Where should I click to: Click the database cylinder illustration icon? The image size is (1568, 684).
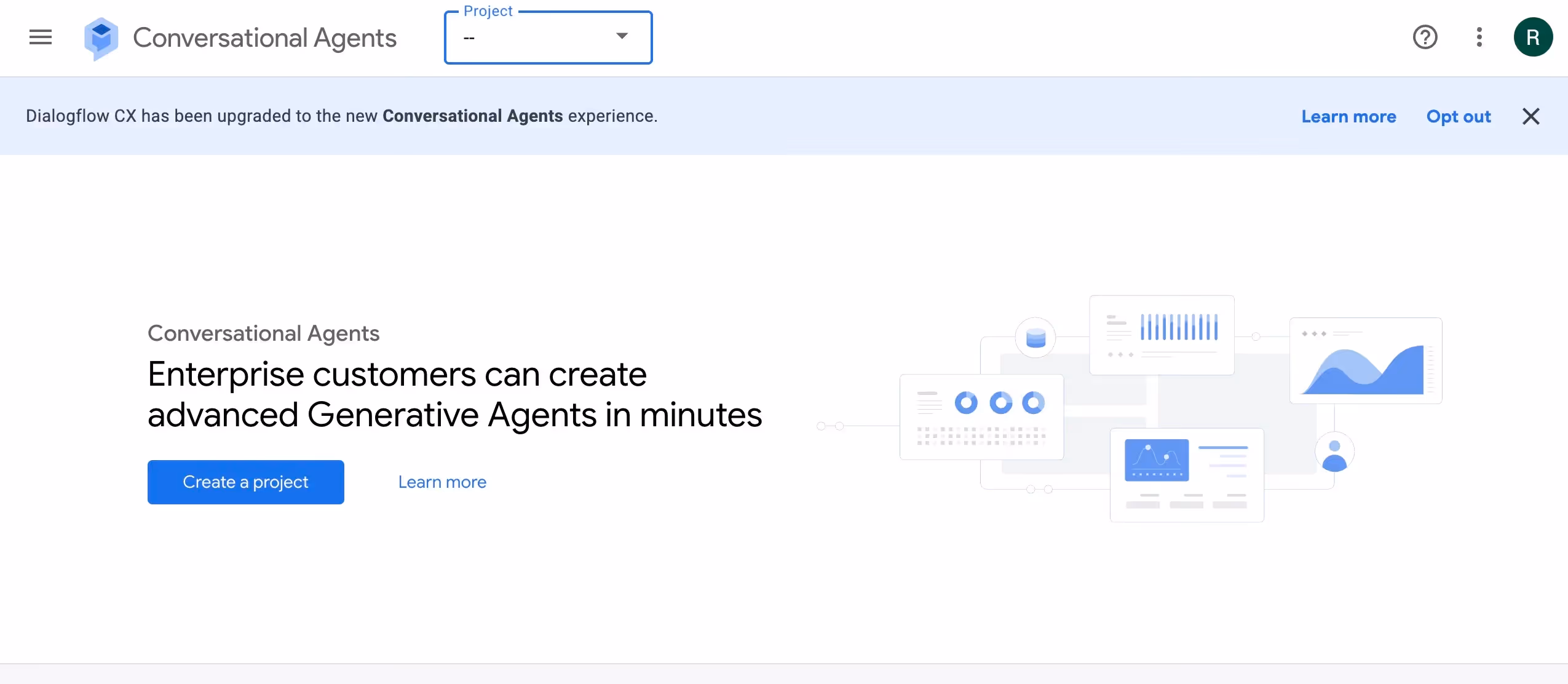tap(1035, 338)
